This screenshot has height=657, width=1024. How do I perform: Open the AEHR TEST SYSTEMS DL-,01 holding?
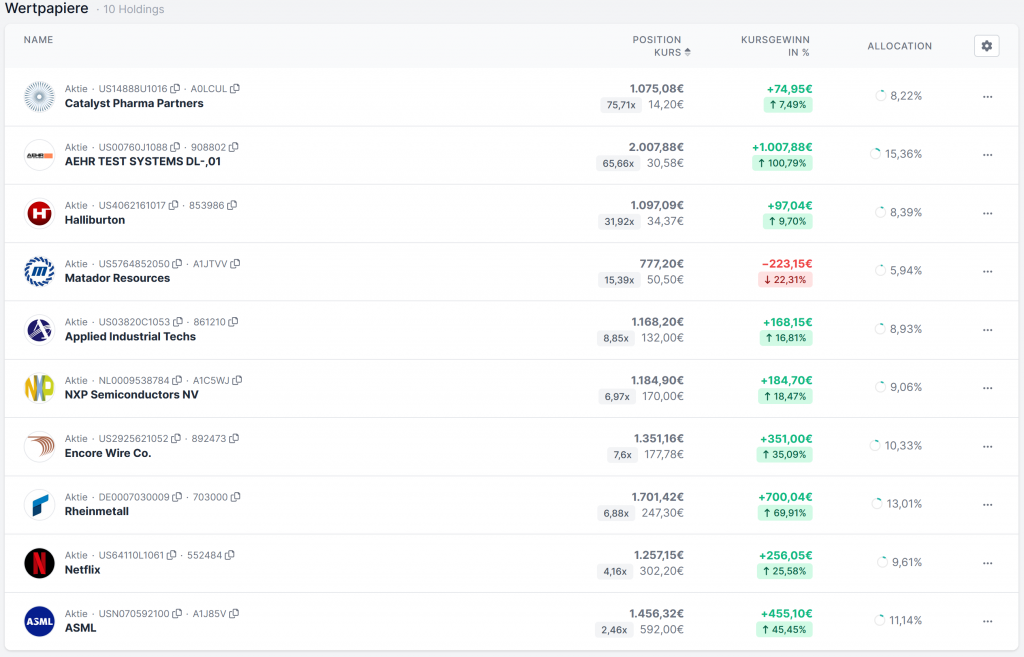click(142, 161)
